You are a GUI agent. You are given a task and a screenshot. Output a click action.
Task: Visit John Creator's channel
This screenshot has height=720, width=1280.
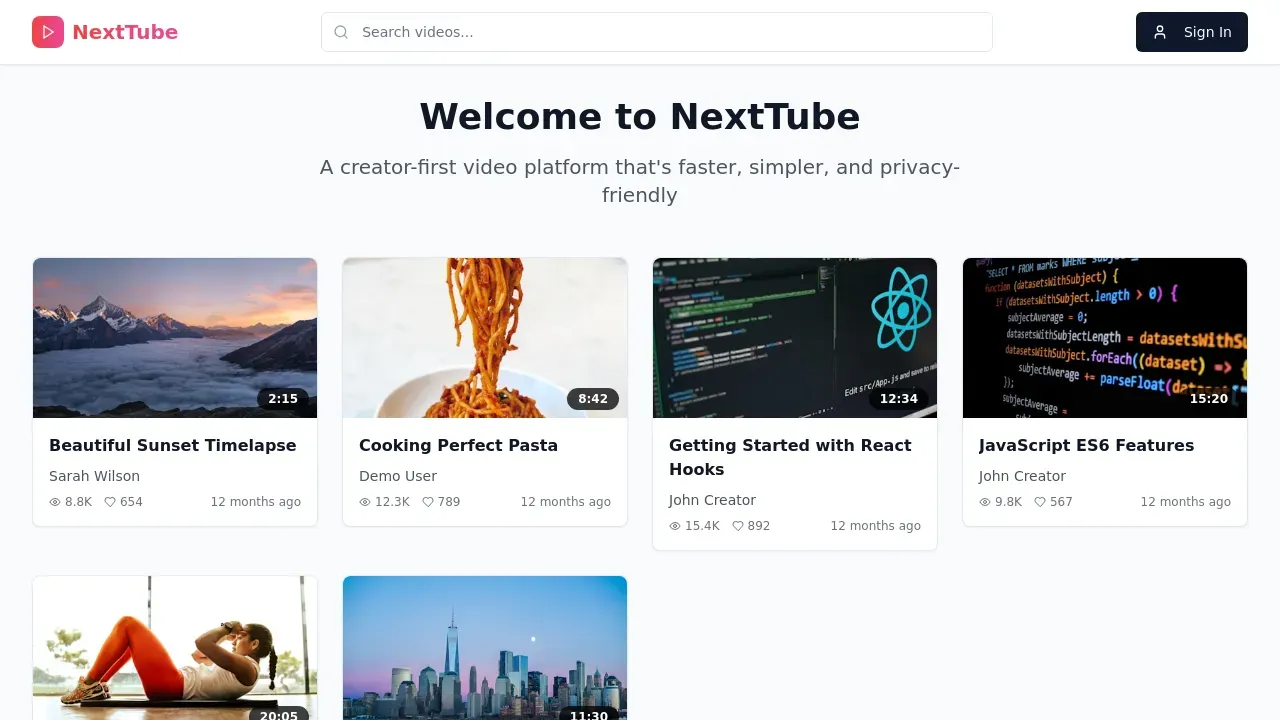coord(712,500)
